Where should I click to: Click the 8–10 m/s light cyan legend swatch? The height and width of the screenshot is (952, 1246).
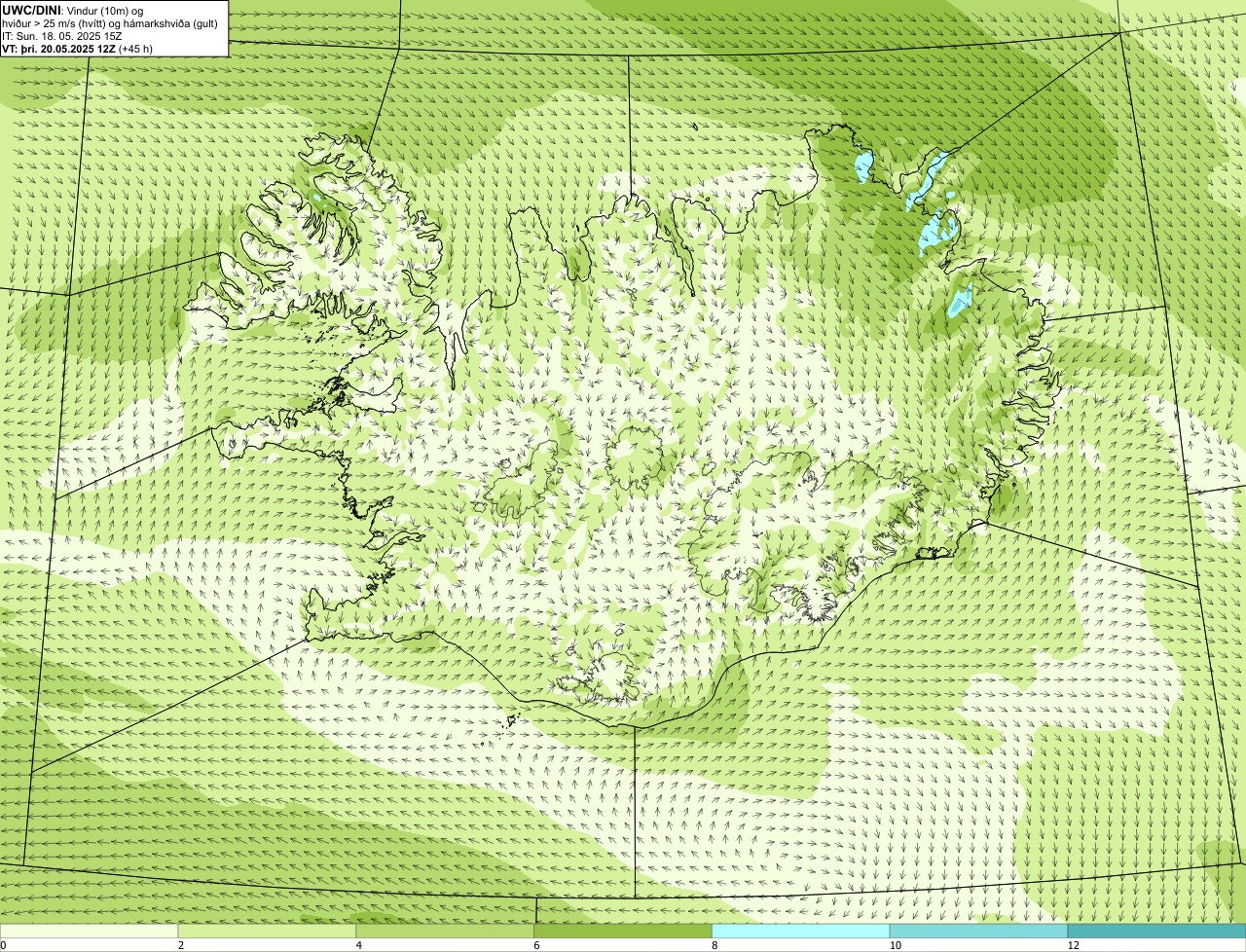(x=802, y=931)
